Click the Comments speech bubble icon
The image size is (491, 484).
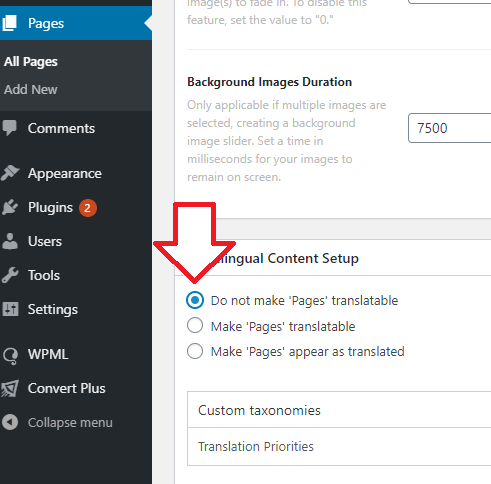[x=9, y=128]
